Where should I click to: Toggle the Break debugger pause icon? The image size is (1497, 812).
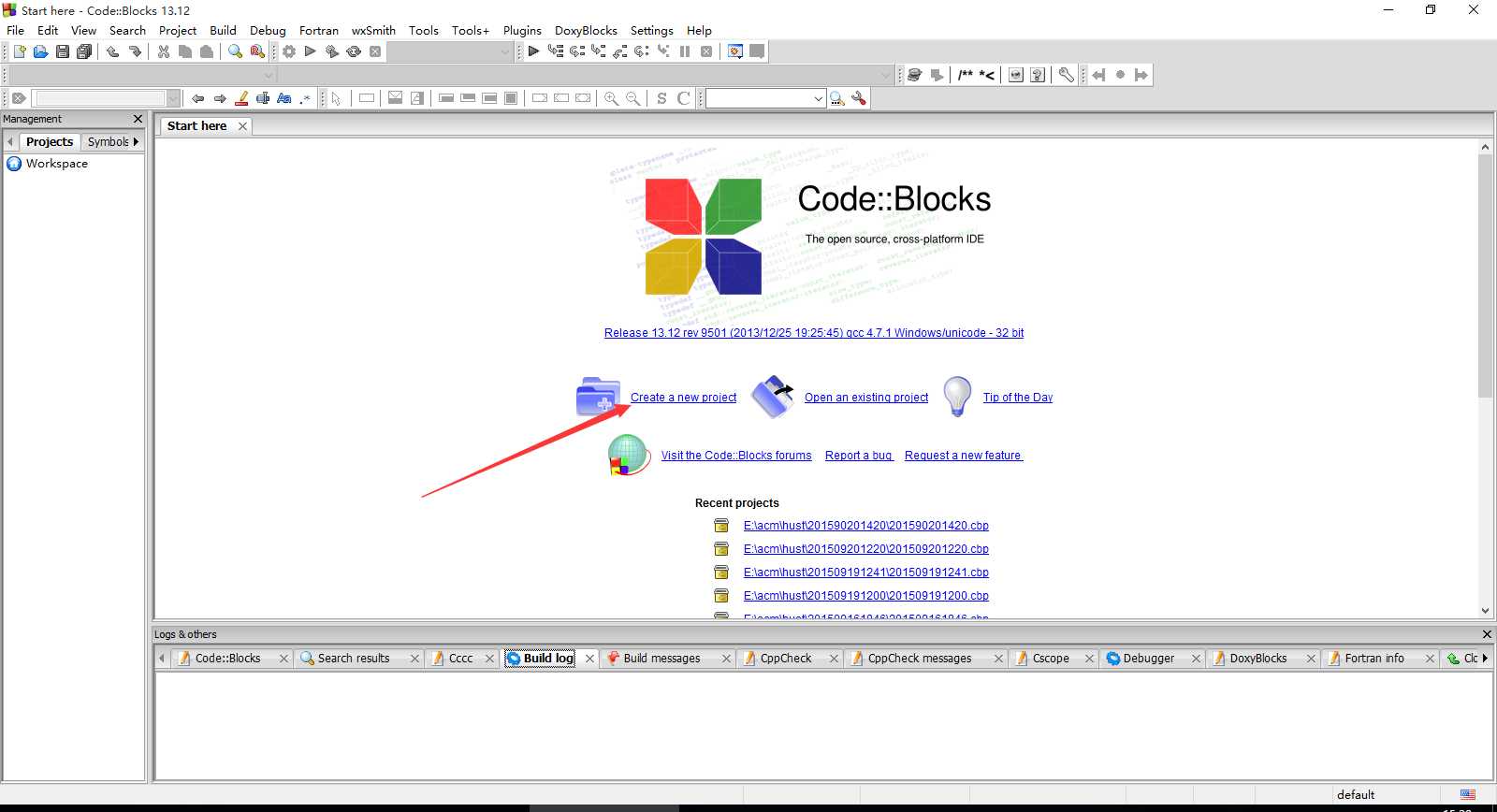point(685,51)
